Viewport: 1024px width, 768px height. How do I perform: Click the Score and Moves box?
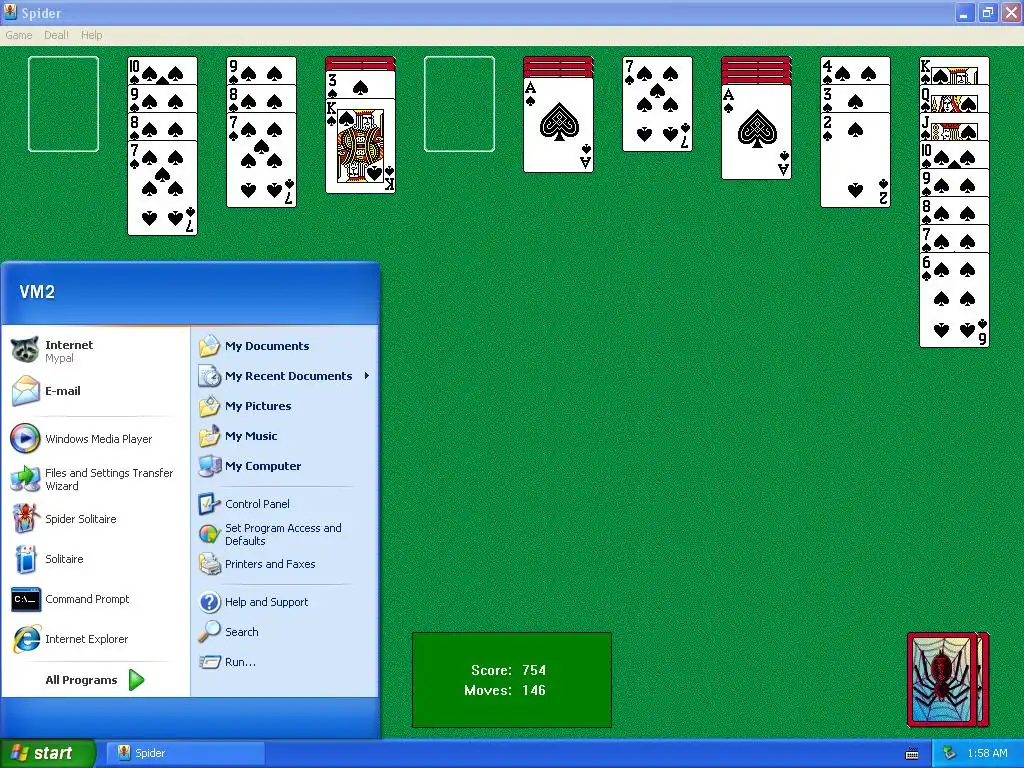click(511, 680)
